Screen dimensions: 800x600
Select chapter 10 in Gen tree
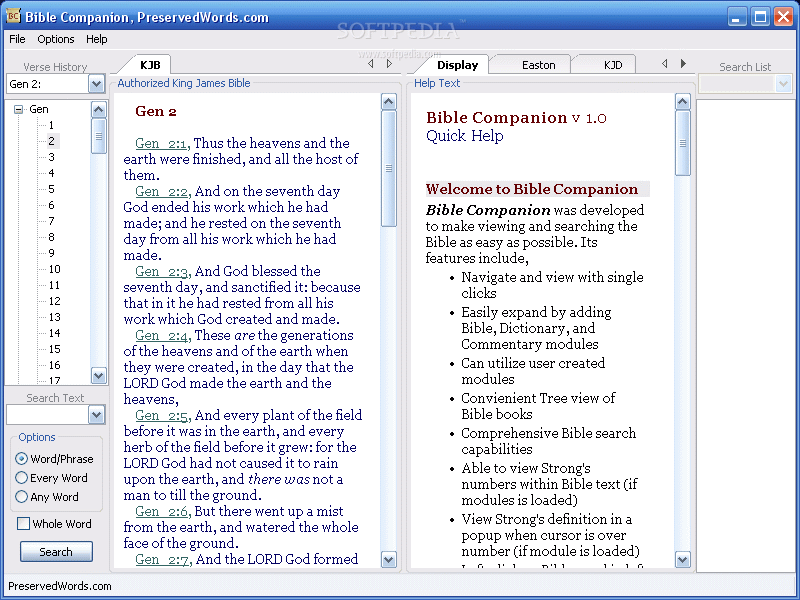(x=55, y=269)
